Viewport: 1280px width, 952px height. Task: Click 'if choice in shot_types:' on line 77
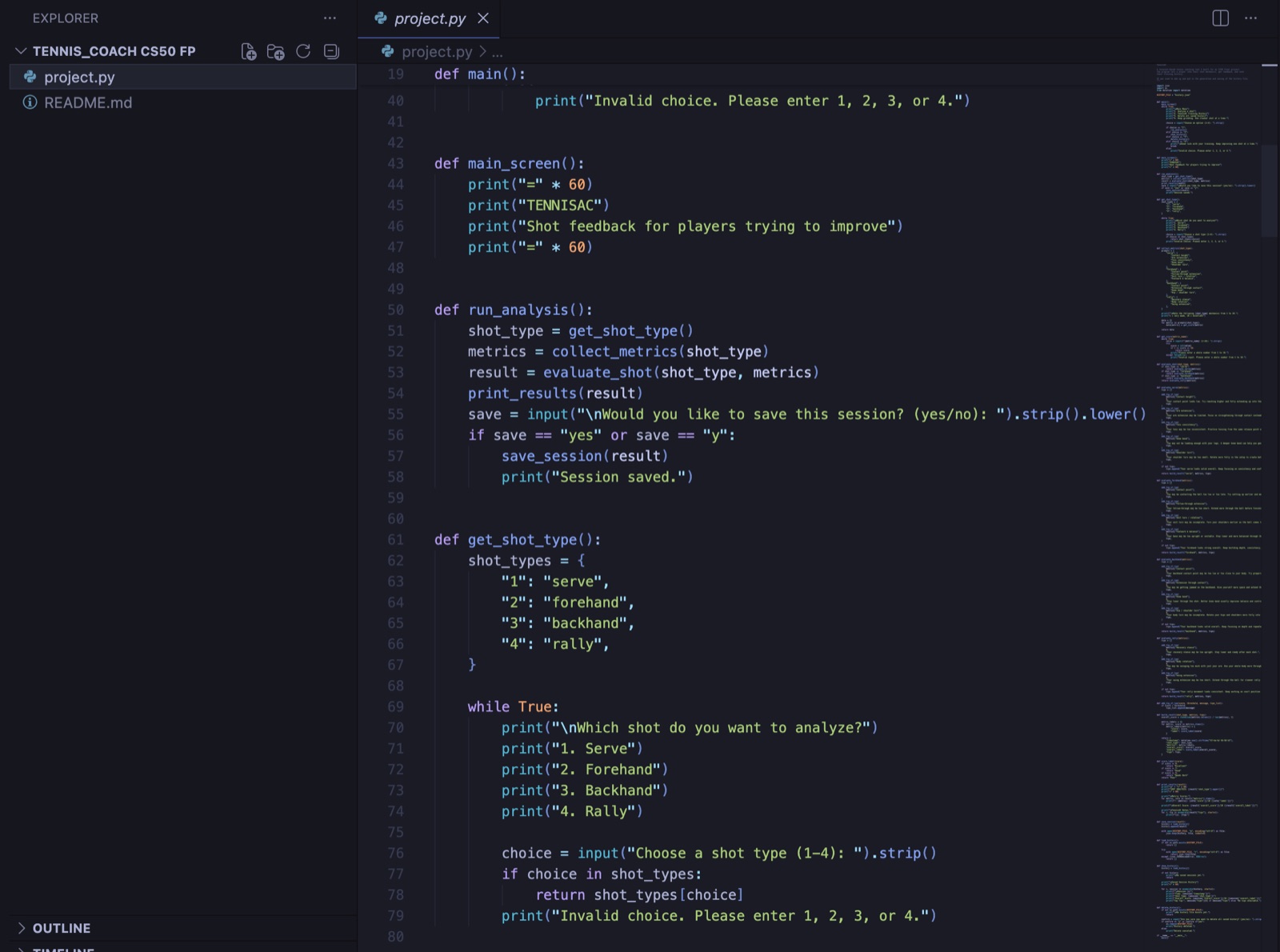tap(602, 874)
